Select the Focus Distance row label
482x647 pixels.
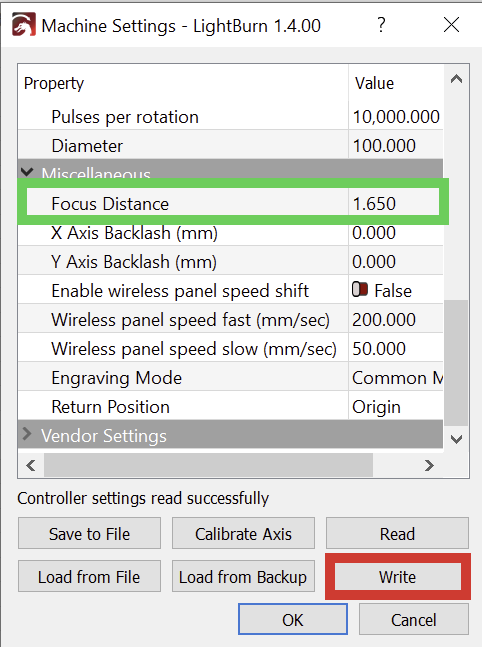click(x=110, y=203)
